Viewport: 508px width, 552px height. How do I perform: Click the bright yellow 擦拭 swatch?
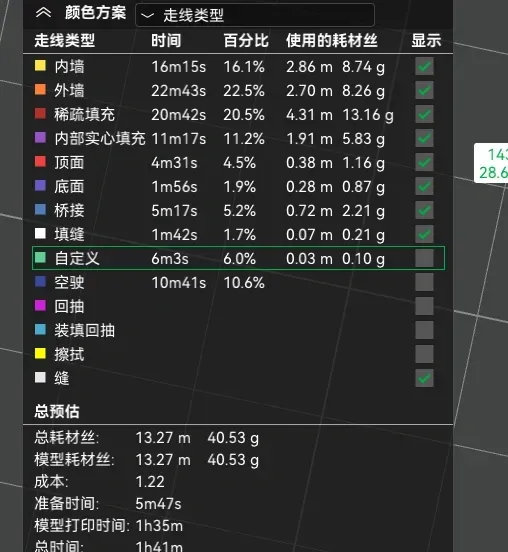40,353
